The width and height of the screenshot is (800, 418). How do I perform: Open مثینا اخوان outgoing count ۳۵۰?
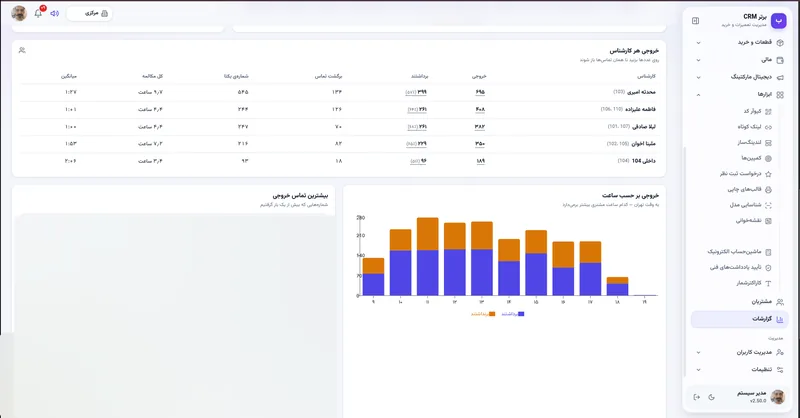click(480, 144)
